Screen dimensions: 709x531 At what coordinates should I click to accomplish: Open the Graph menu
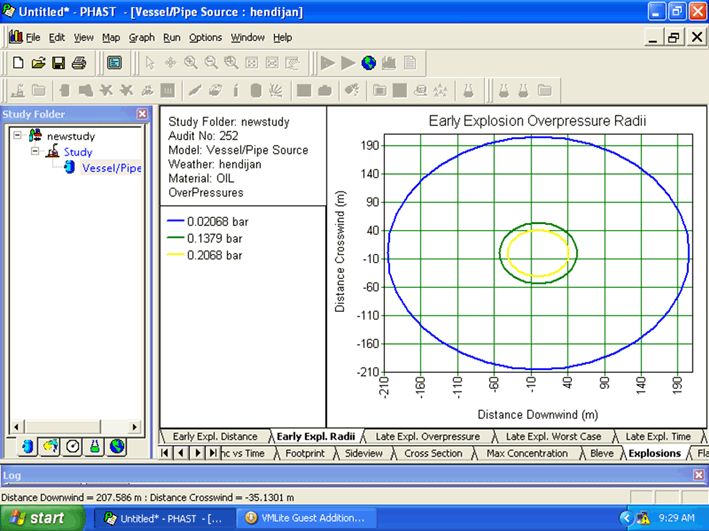point(142,37)
